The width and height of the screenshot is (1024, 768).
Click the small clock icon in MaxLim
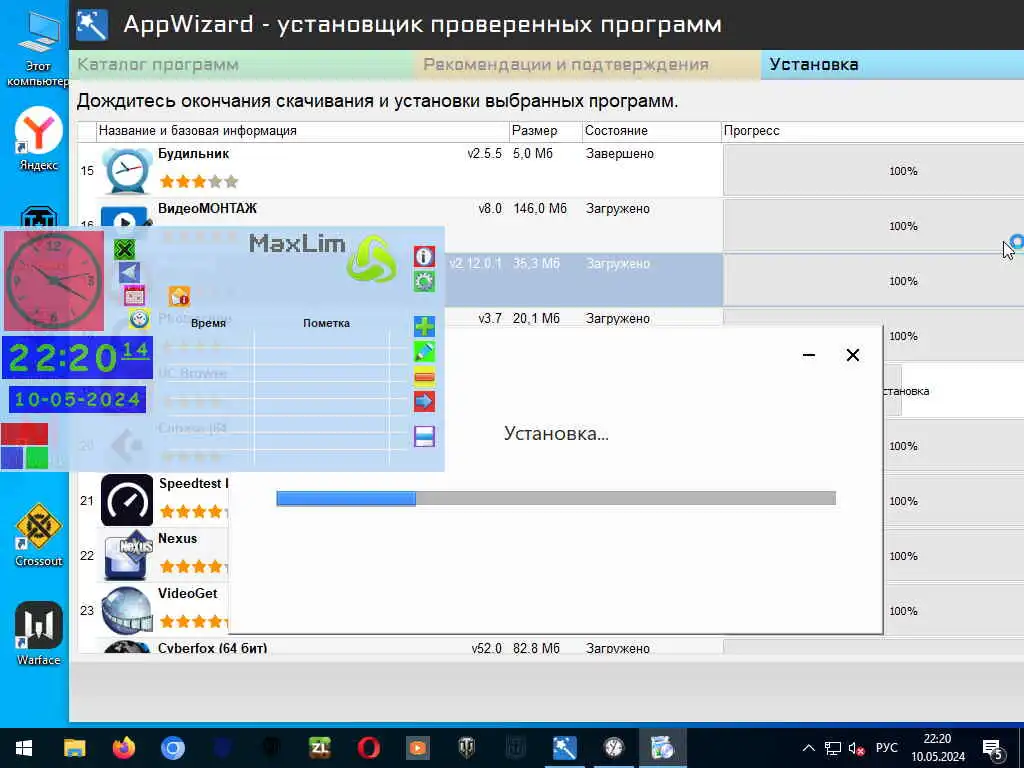(139, 319)
